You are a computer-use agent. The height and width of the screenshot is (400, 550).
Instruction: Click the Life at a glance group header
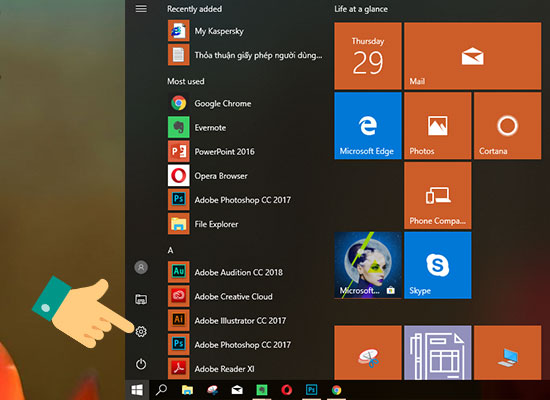pos(361,9)
